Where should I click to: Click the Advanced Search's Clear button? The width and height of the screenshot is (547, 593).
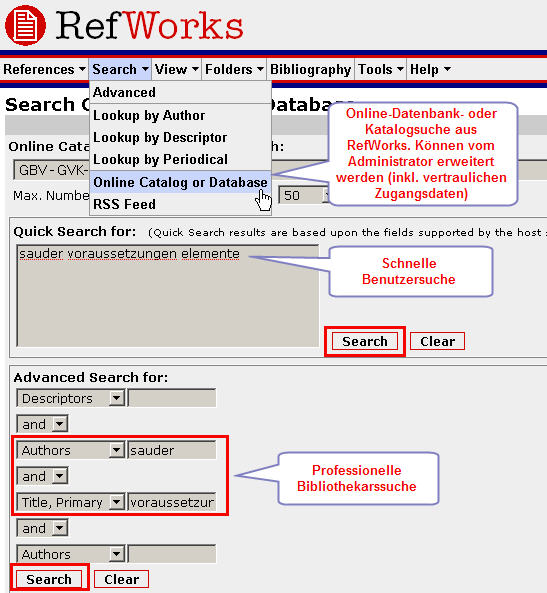coord(121,579)
